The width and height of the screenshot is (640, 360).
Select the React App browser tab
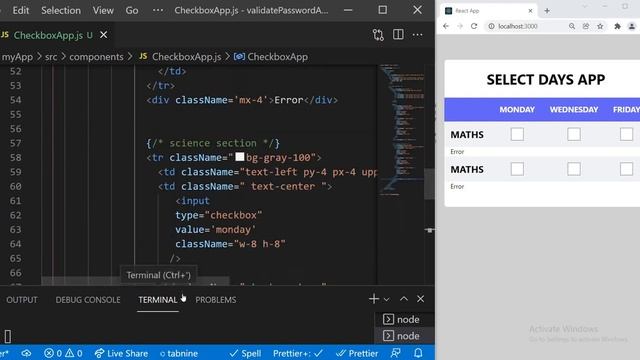pos(489,11)
